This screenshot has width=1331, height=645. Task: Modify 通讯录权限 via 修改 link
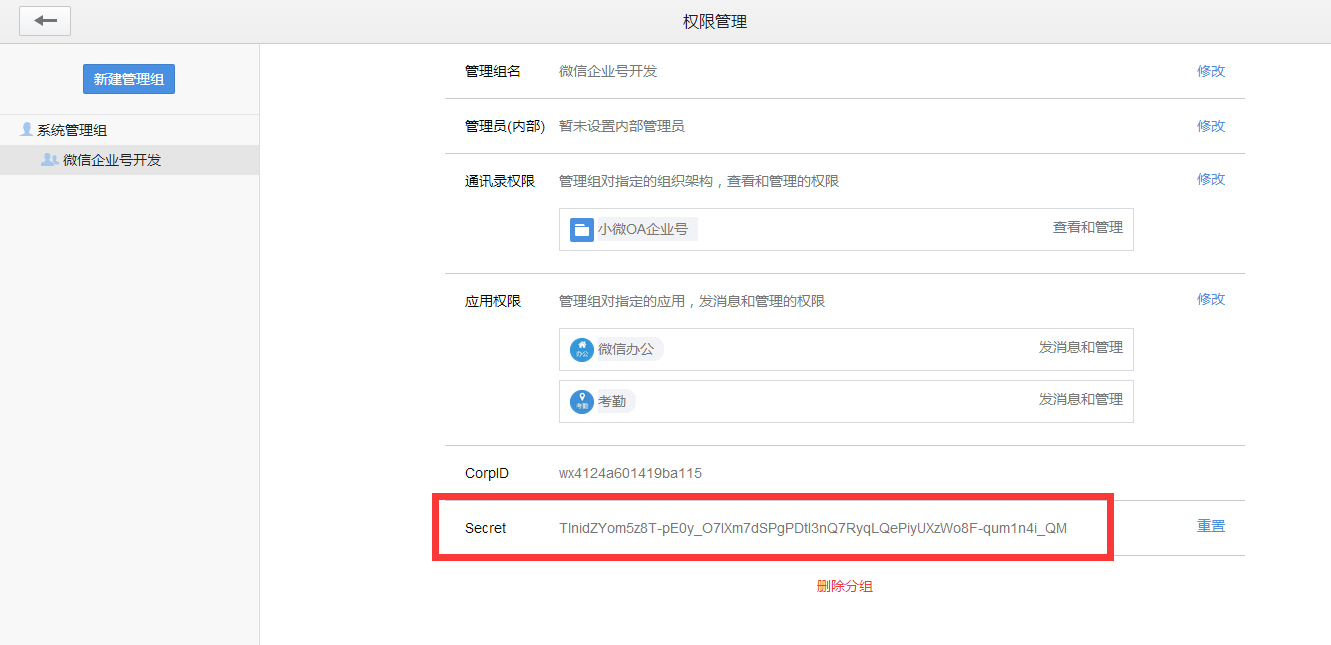coord(1211,179)
